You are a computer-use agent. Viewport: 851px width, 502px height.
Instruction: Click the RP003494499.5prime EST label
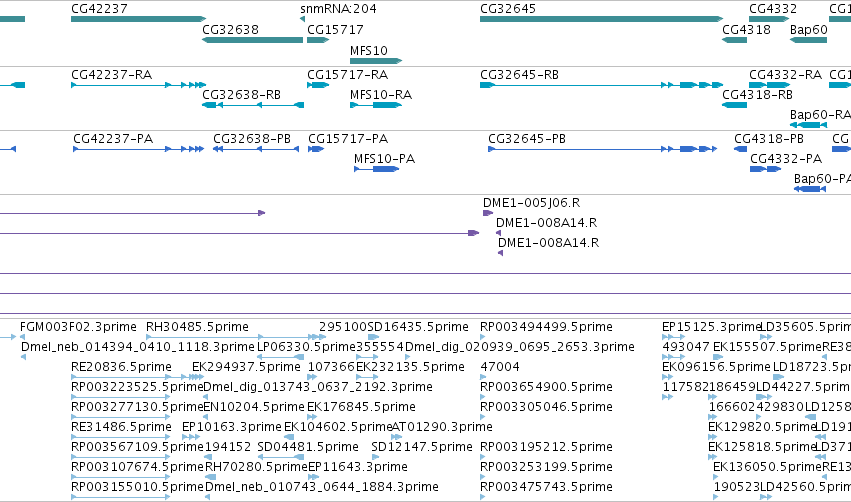[x=547, y=327]
